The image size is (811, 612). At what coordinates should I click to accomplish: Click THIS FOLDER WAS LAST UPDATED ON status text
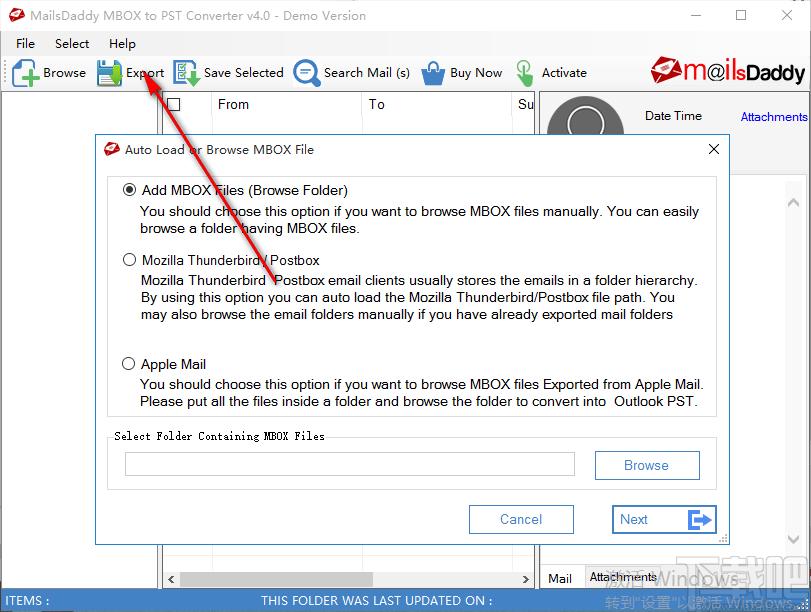coord(376,601)
